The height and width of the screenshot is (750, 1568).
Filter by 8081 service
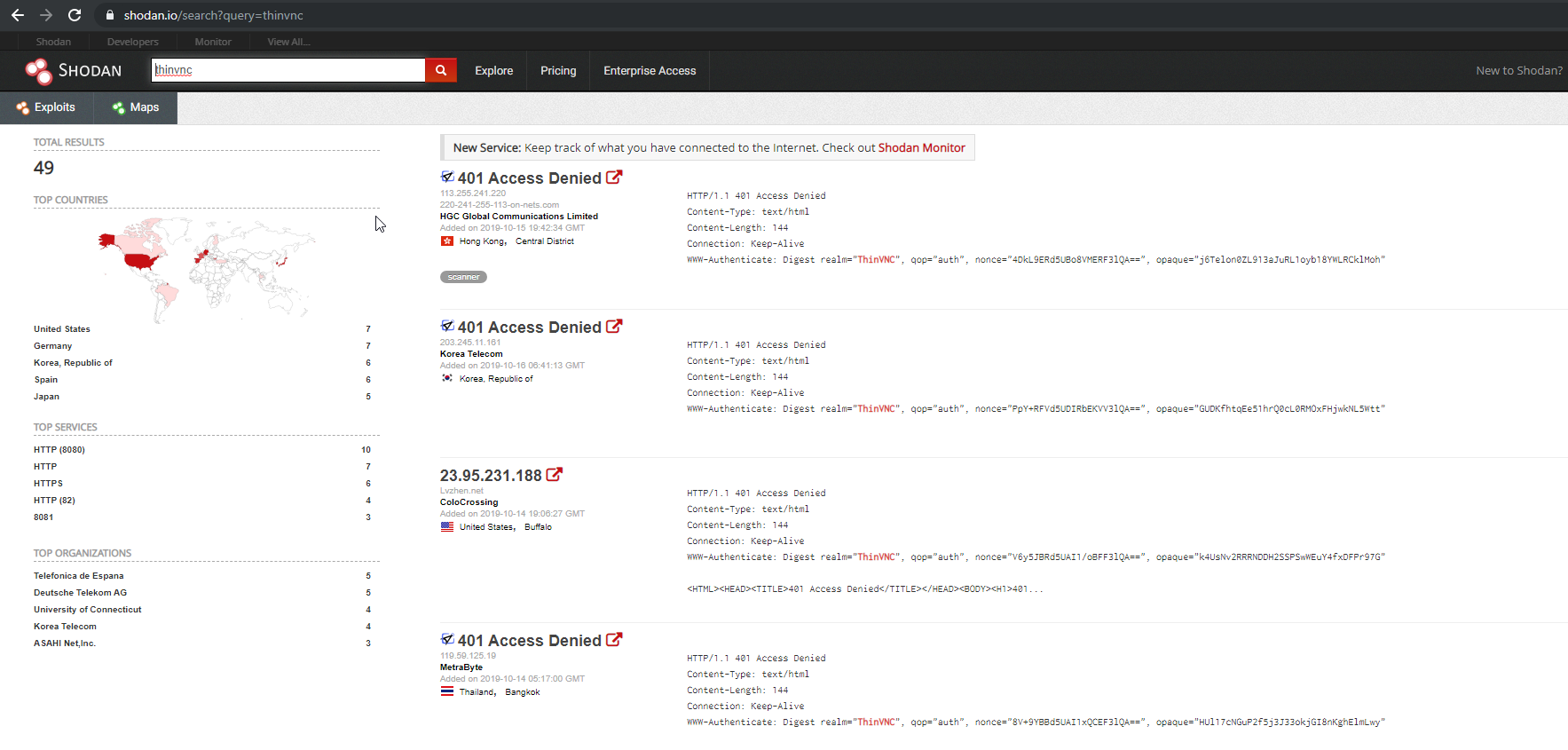tap(43, 517)
